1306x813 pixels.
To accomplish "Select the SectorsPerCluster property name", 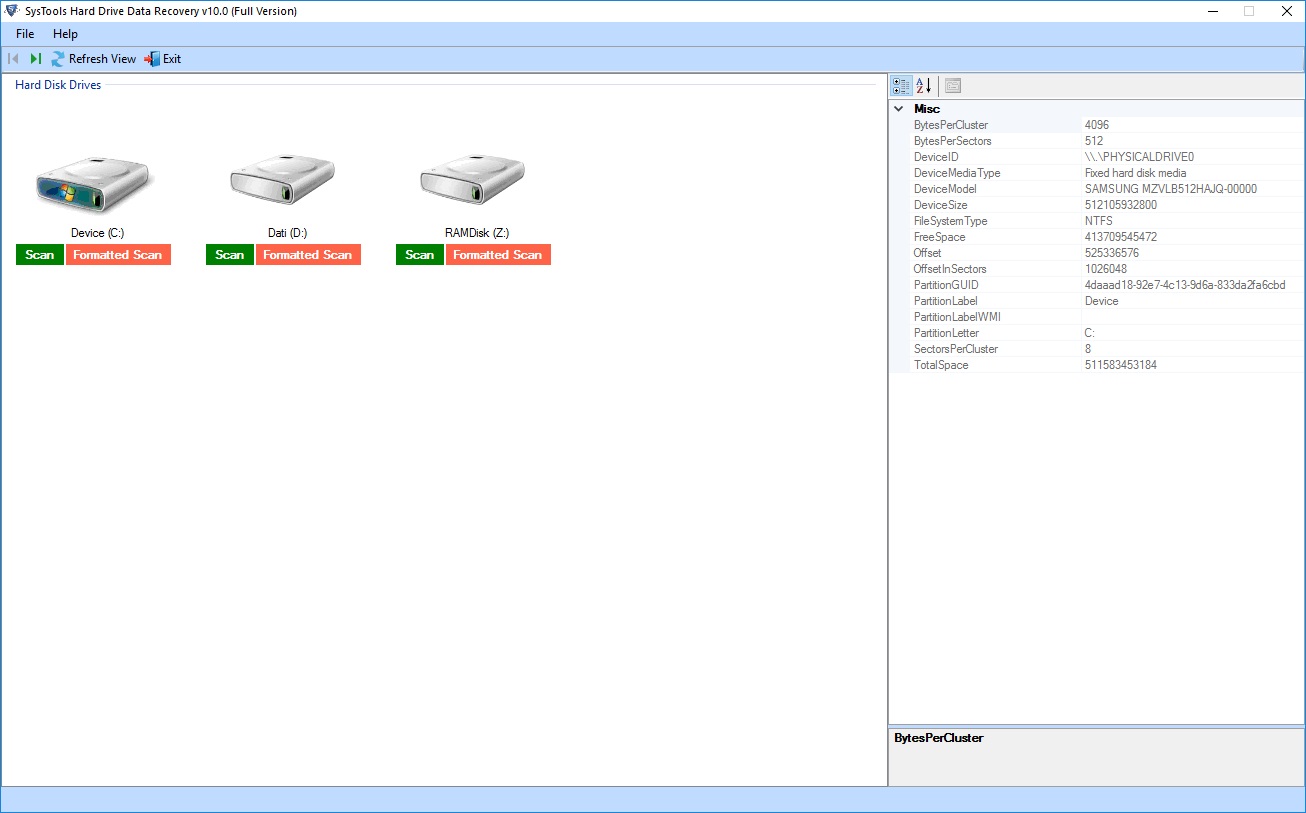I will tap(956, 349).
